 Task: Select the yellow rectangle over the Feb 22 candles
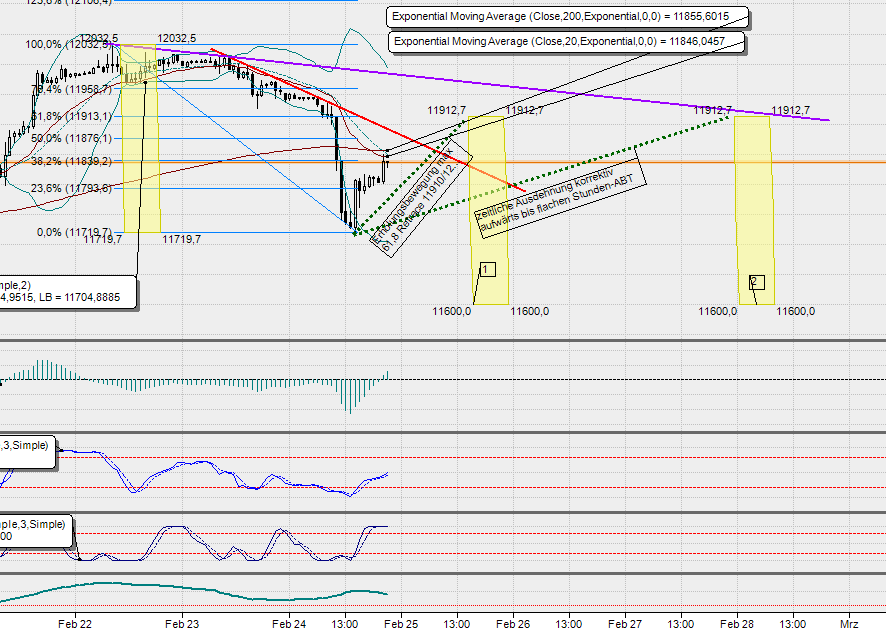pyautogui.click(x=140, y=138)
